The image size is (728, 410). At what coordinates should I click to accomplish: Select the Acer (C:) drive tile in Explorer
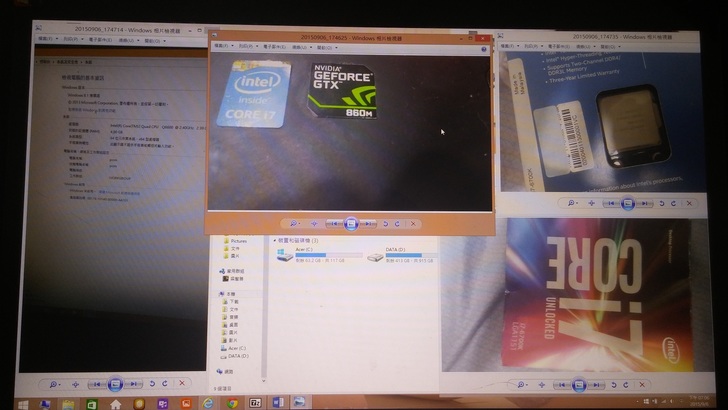click(x=319, y=255)
